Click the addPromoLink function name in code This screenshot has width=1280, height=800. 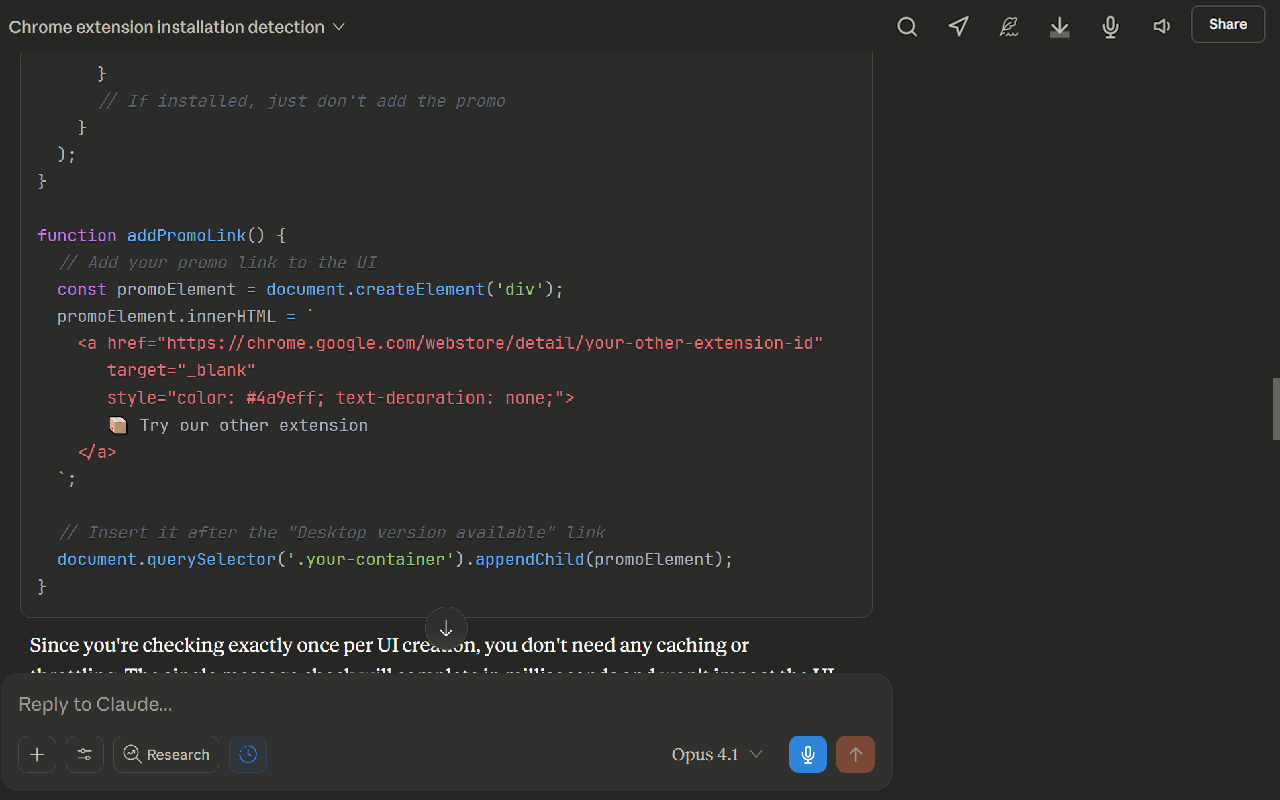click(x=186, y=236)
